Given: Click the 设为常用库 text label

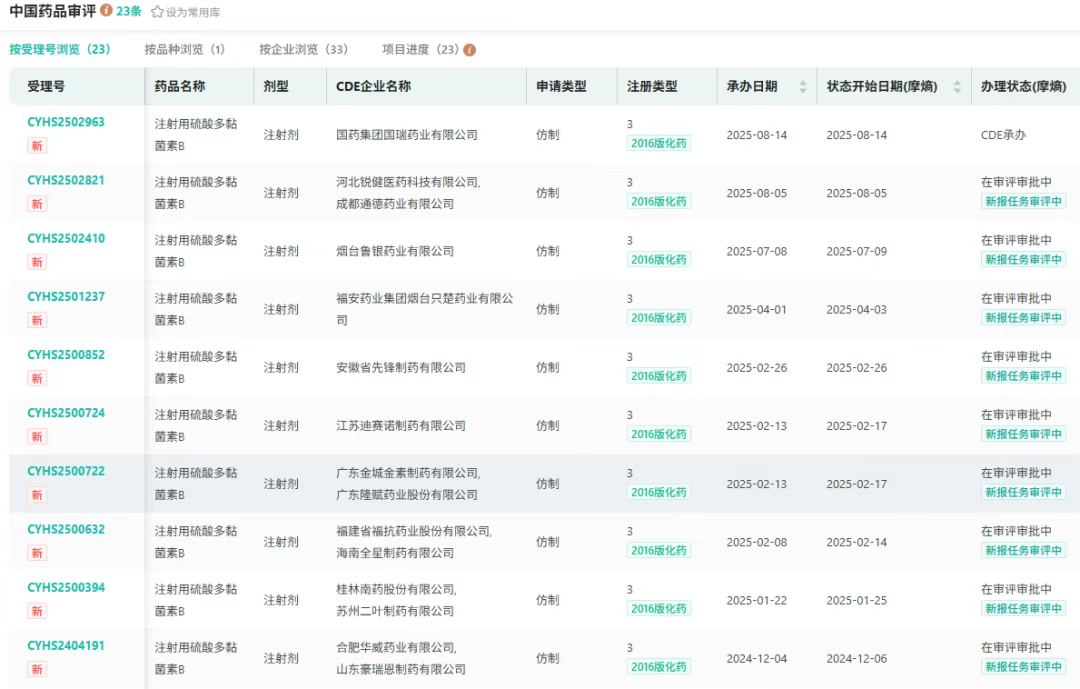Looking at the screenshot, I should pos(193,13).
